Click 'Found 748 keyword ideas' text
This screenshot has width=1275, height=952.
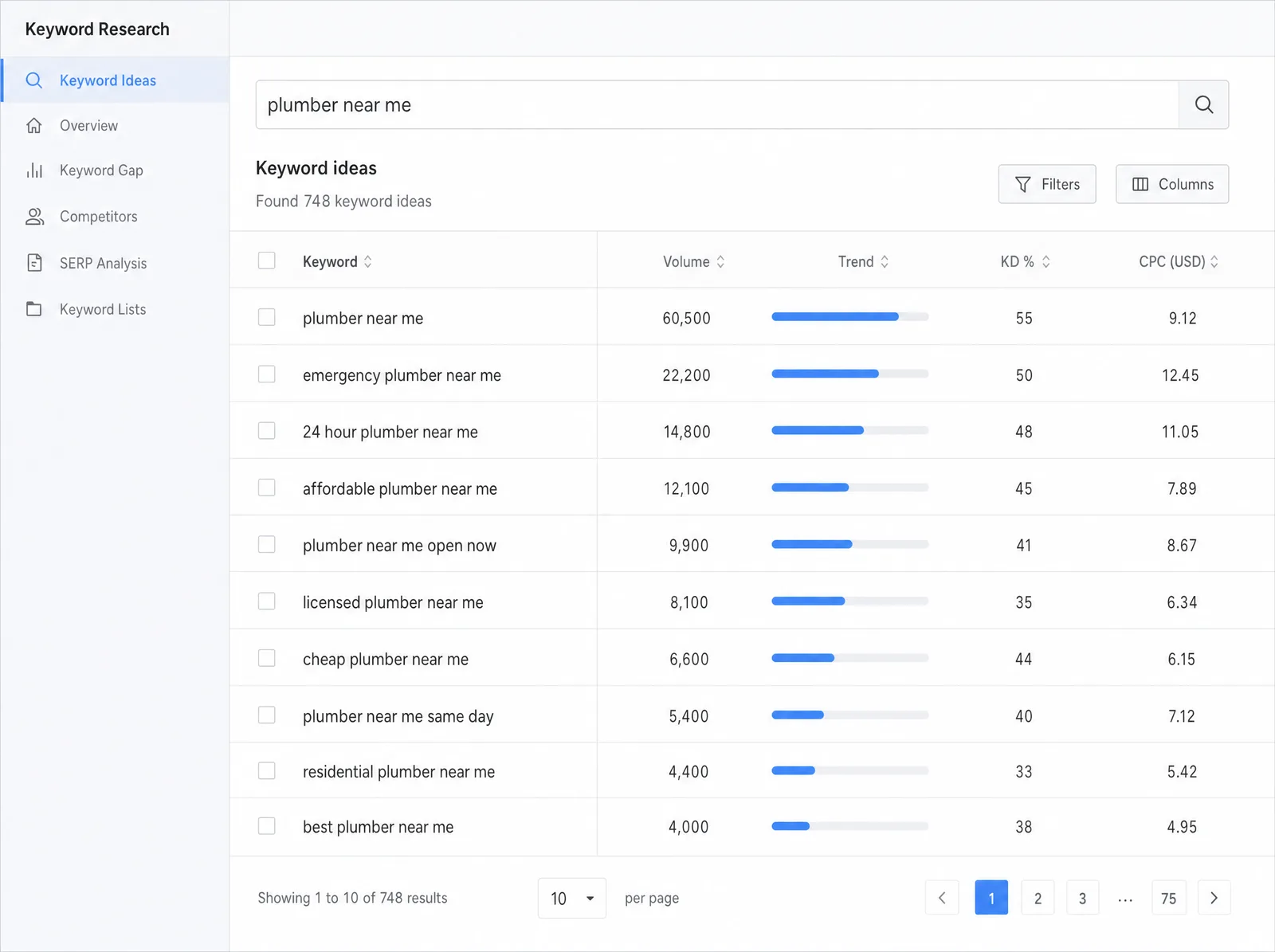[x=343, y=202]
